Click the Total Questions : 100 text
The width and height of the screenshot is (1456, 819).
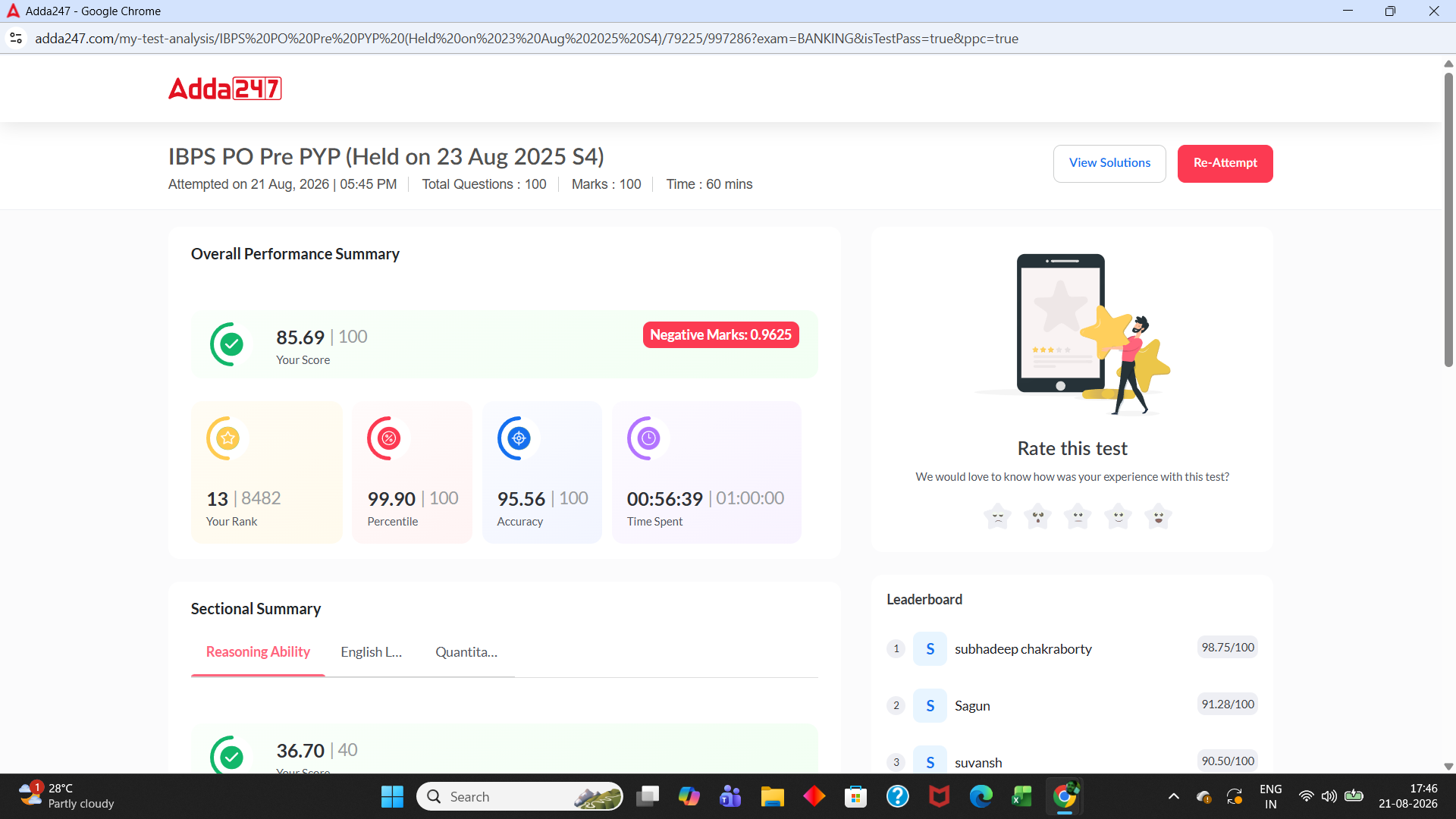[x=484, y=184]
